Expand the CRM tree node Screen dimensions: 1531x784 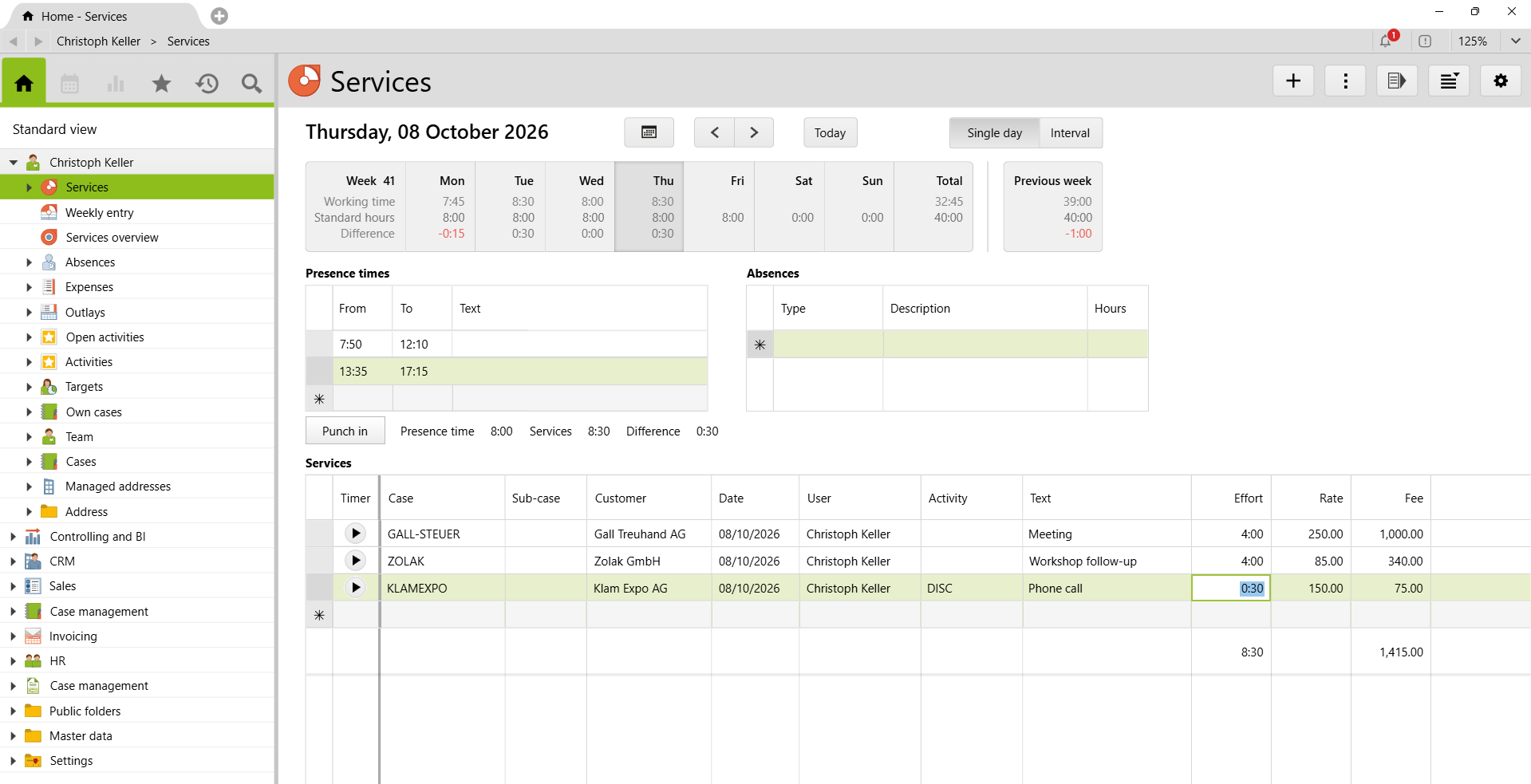(13, 561)
